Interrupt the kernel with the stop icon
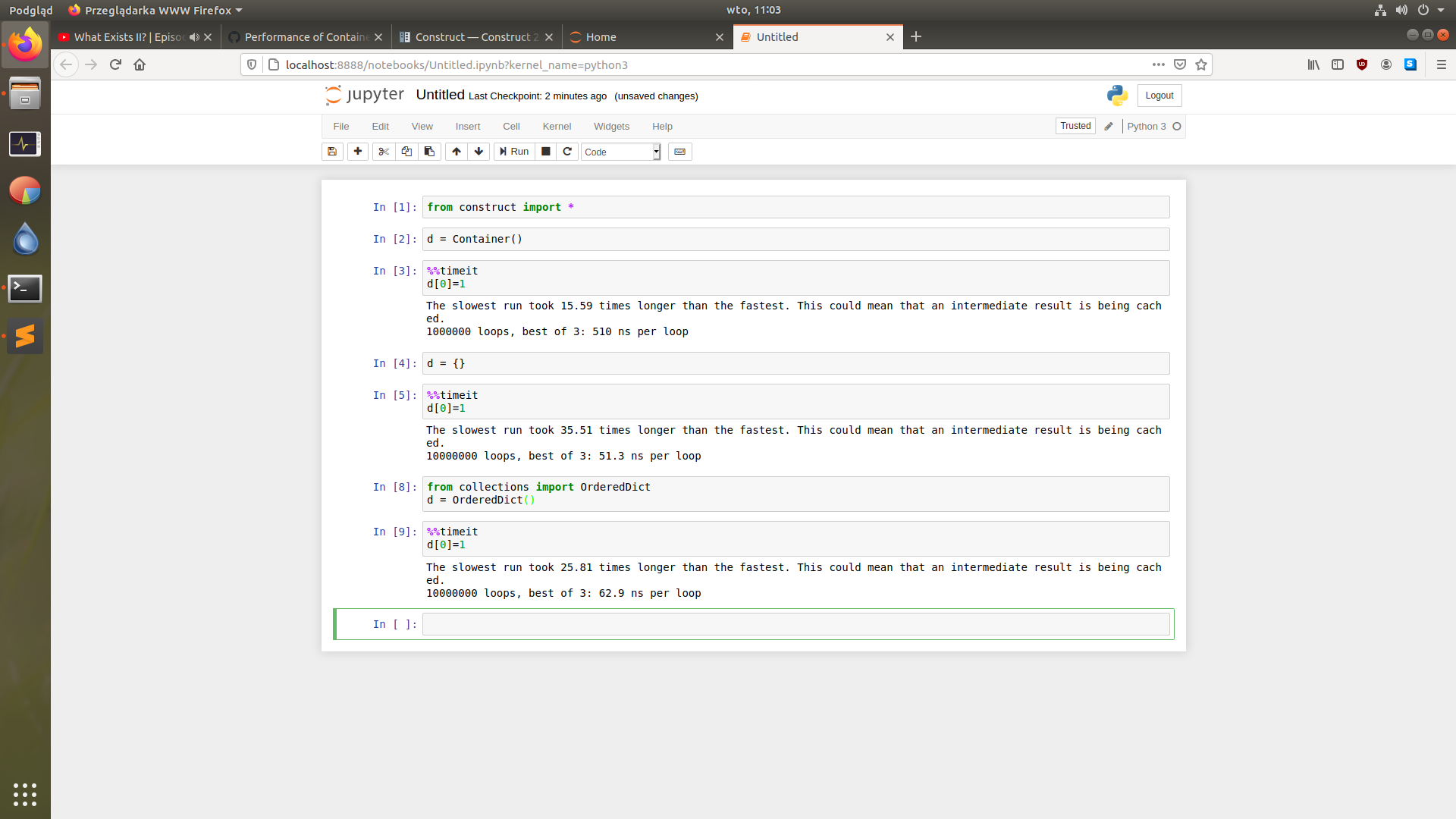1456x819 pixels. [x=546, y=152]
